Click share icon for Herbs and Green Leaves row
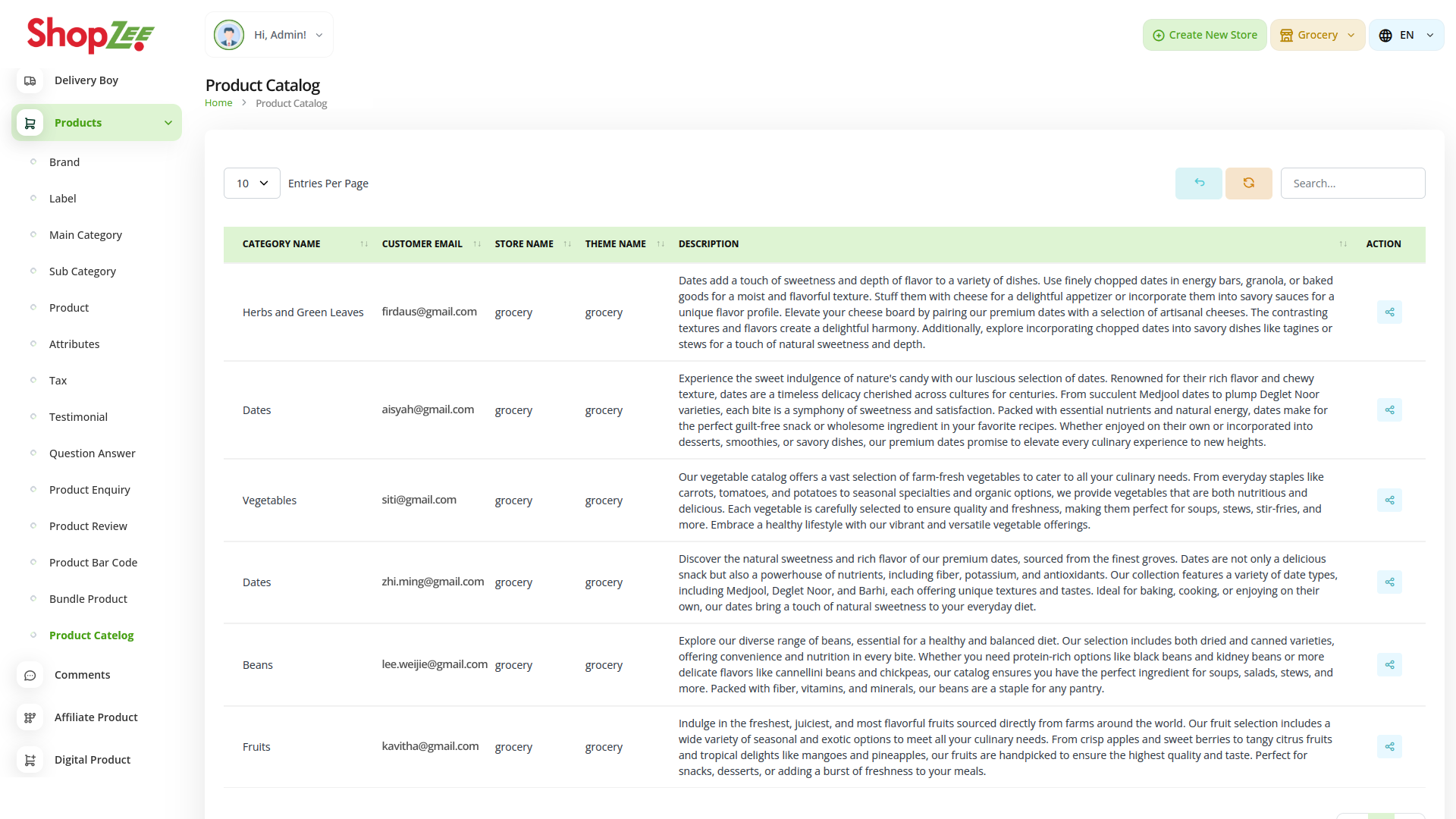The height and width of the screenshot is (819, 1456). tap(1389, 312)
